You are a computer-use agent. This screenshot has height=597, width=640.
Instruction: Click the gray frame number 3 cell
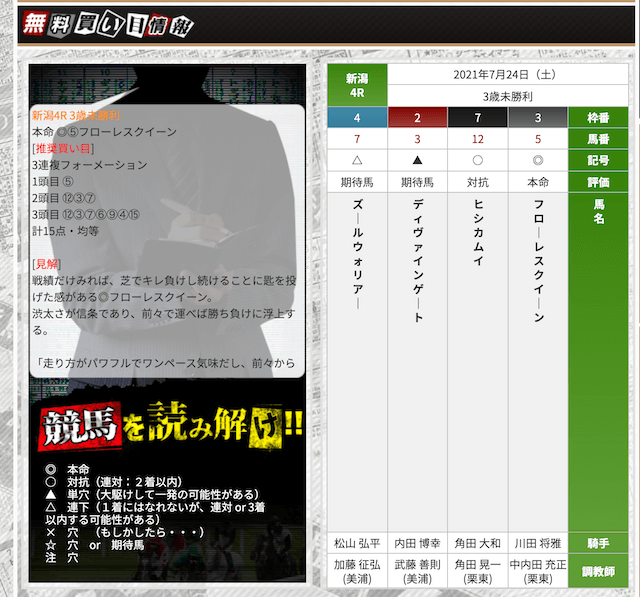coord(538,118)
